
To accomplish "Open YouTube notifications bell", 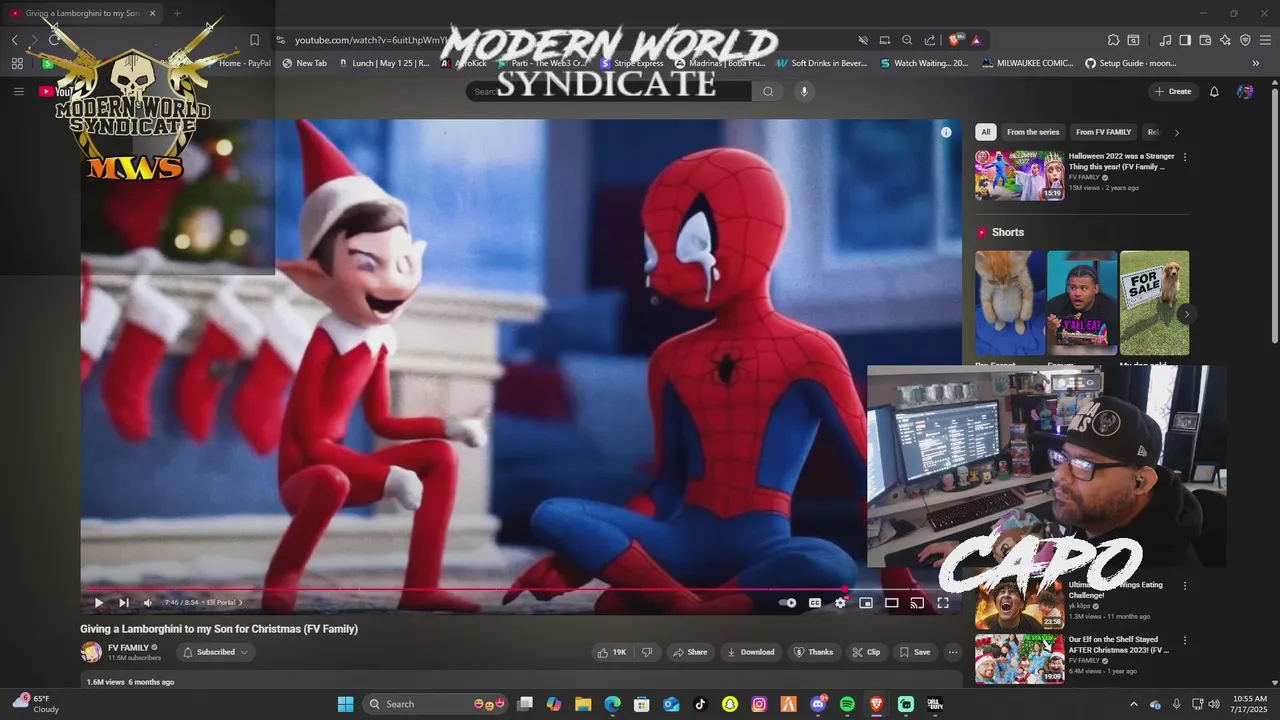I will (x=1214, y=91).
